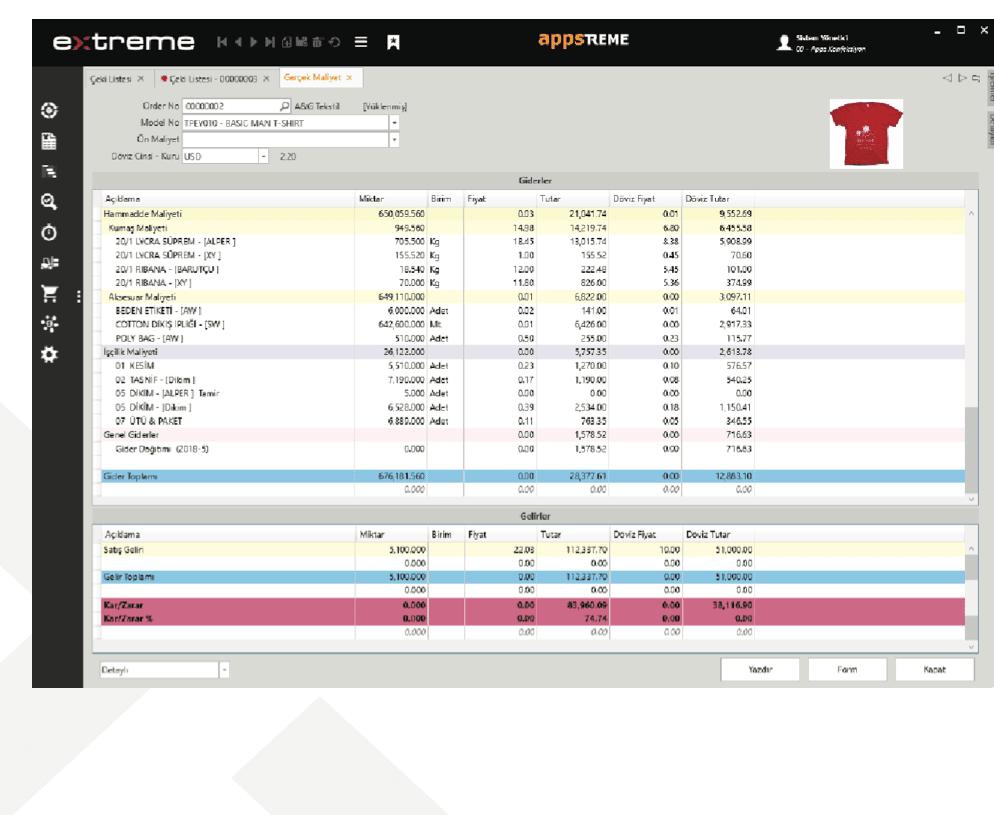Go to the next record in the toolbar
This screenshot has width=994, height=815.
pos(254,42)
